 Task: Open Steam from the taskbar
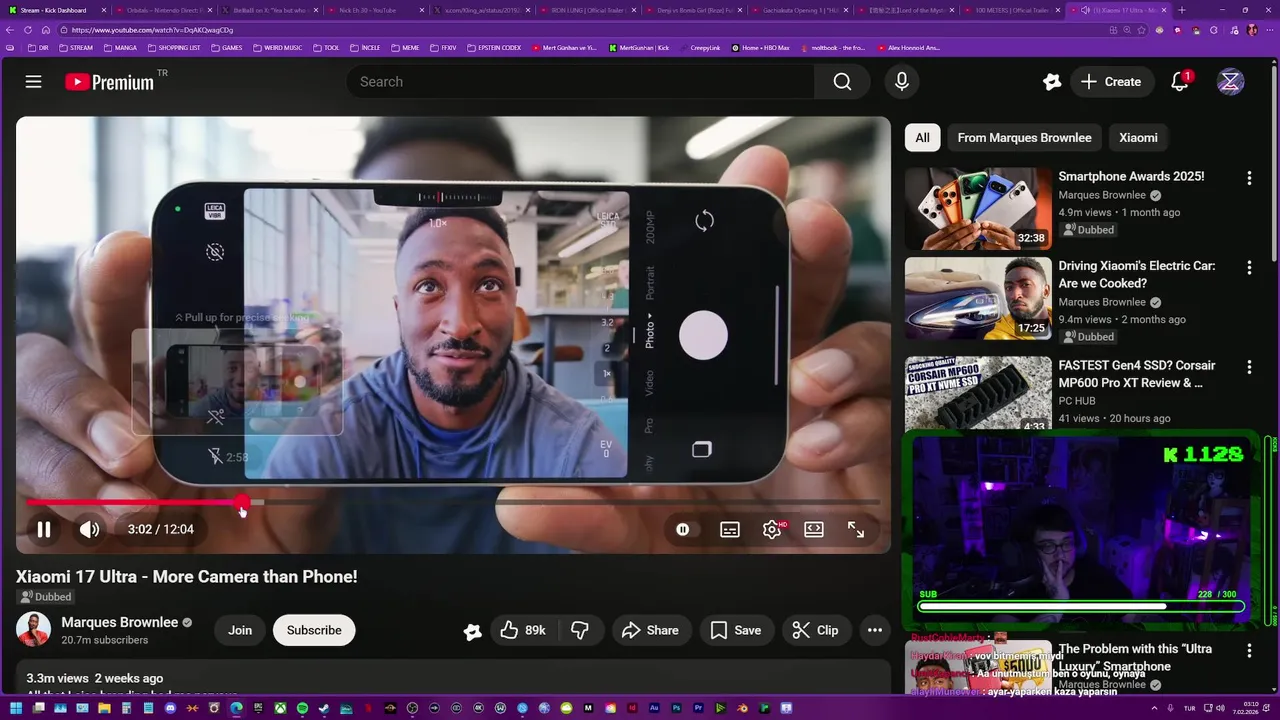pos(324,709)
